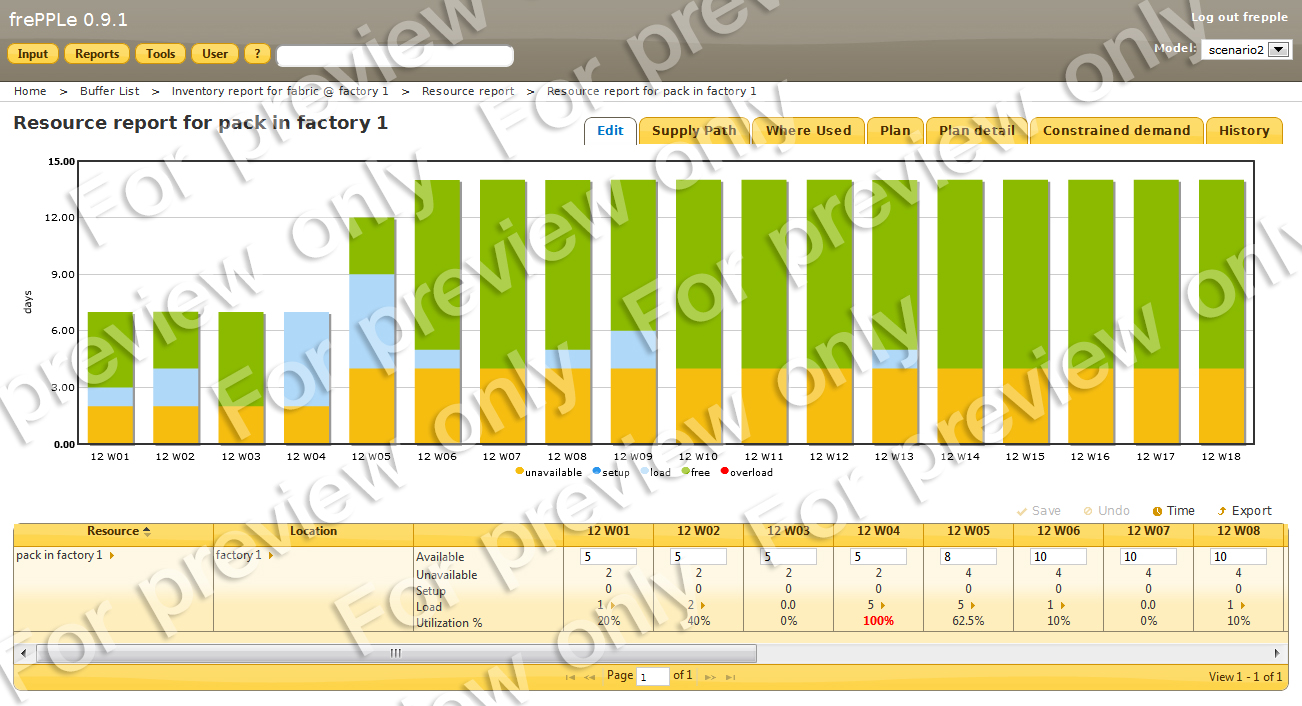
Task: Open the Reports menu button
Action: 97,54
